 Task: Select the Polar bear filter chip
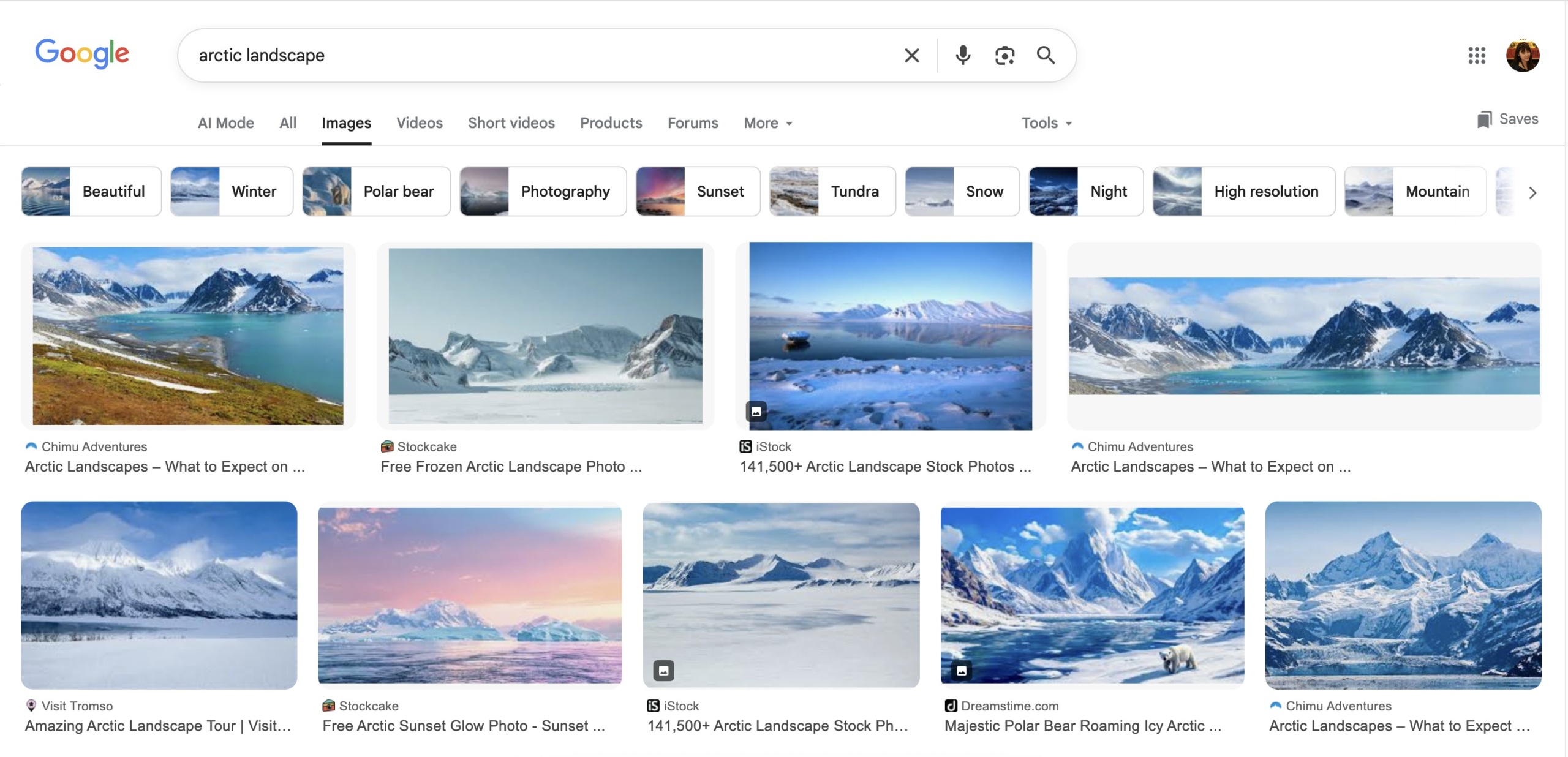coord(377,192)
